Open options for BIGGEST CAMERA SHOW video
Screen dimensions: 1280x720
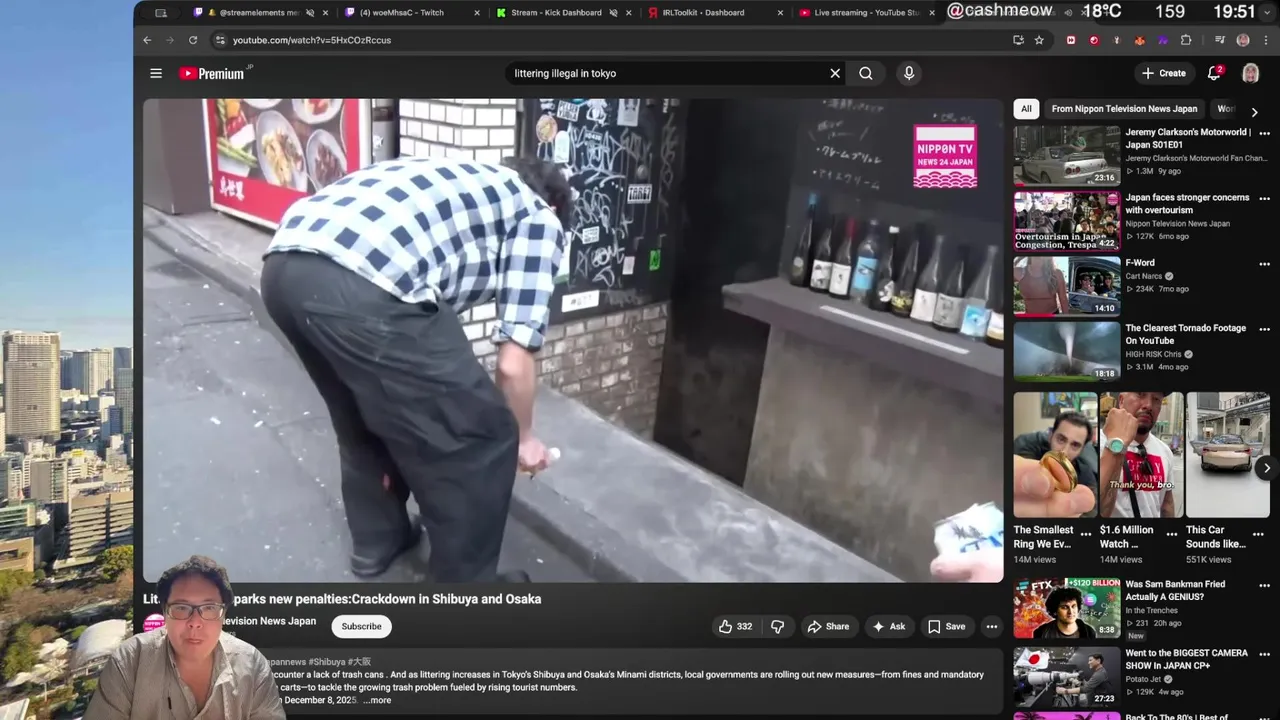pyautogui.click(x=1264, y=654)
